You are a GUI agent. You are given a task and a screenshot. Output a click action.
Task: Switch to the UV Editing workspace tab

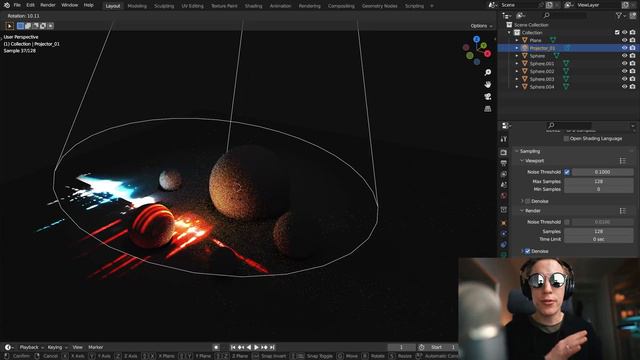tap(192, 6)
